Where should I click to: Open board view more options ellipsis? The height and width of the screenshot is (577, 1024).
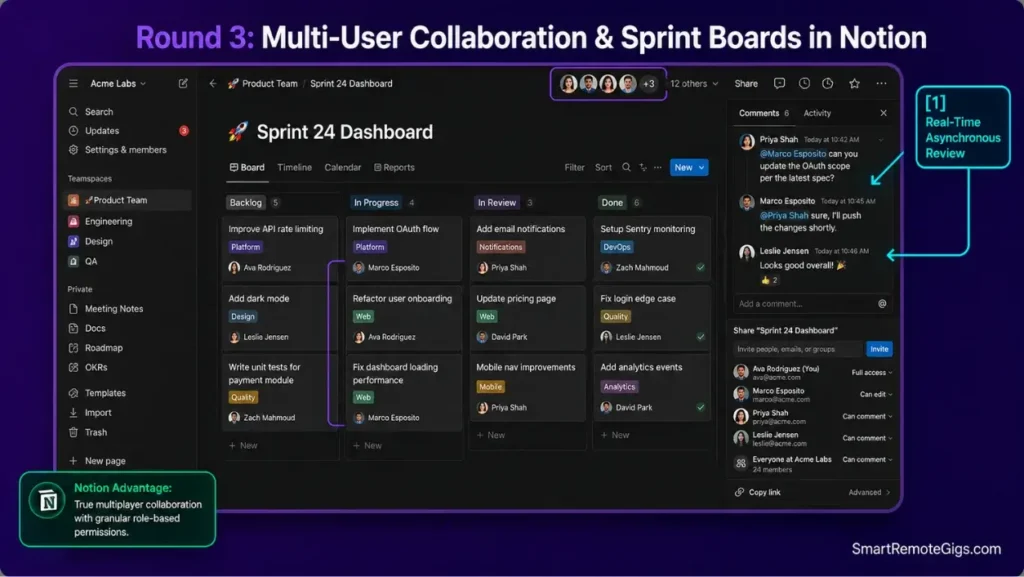(658, 168)
